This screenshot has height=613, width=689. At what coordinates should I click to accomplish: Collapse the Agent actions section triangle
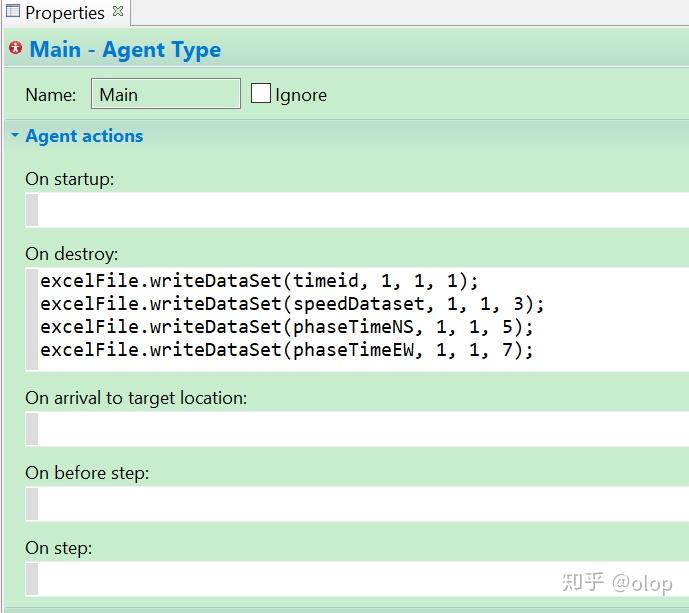click(x=15, y=136)
